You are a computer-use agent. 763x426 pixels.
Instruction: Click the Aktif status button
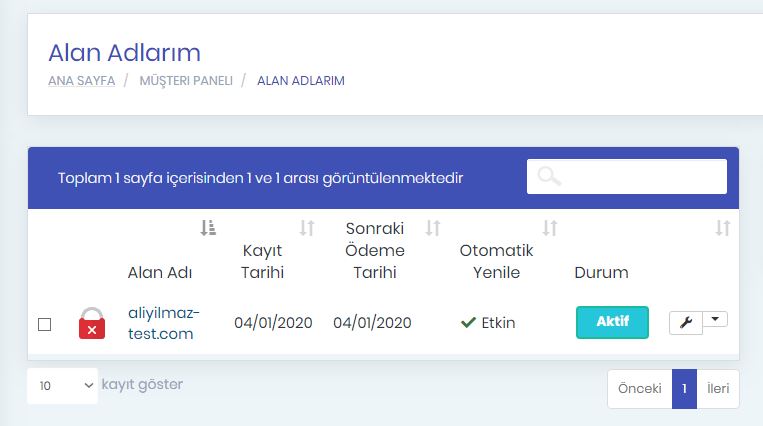coord(612,322)
